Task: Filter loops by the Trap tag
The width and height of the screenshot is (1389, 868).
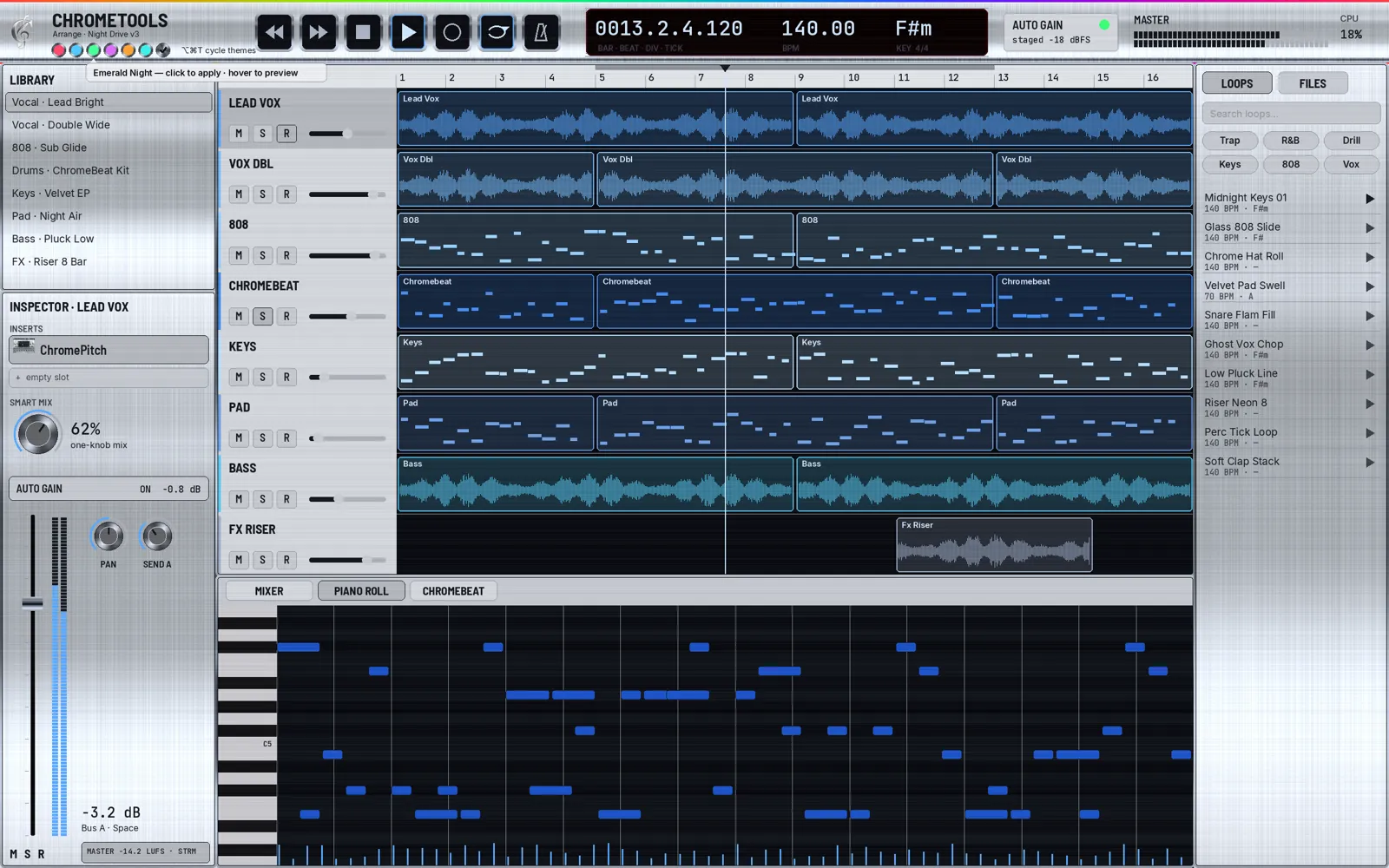Action: pyautogui.click(x=1230, y=141)
